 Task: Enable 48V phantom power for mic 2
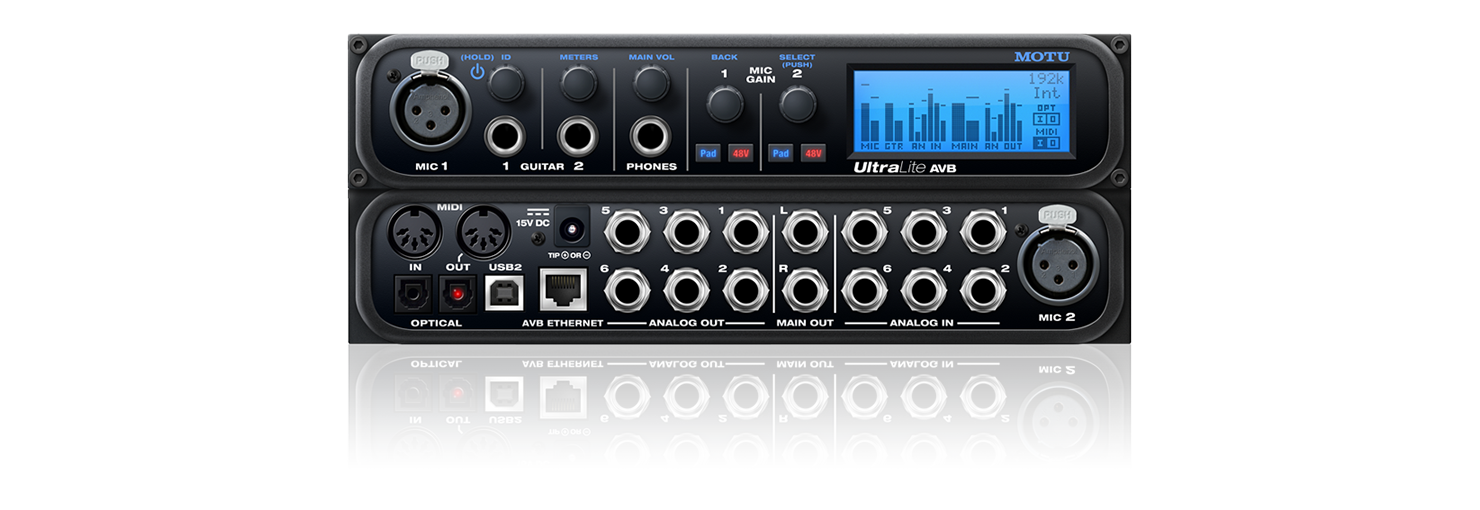click(813, 153)
